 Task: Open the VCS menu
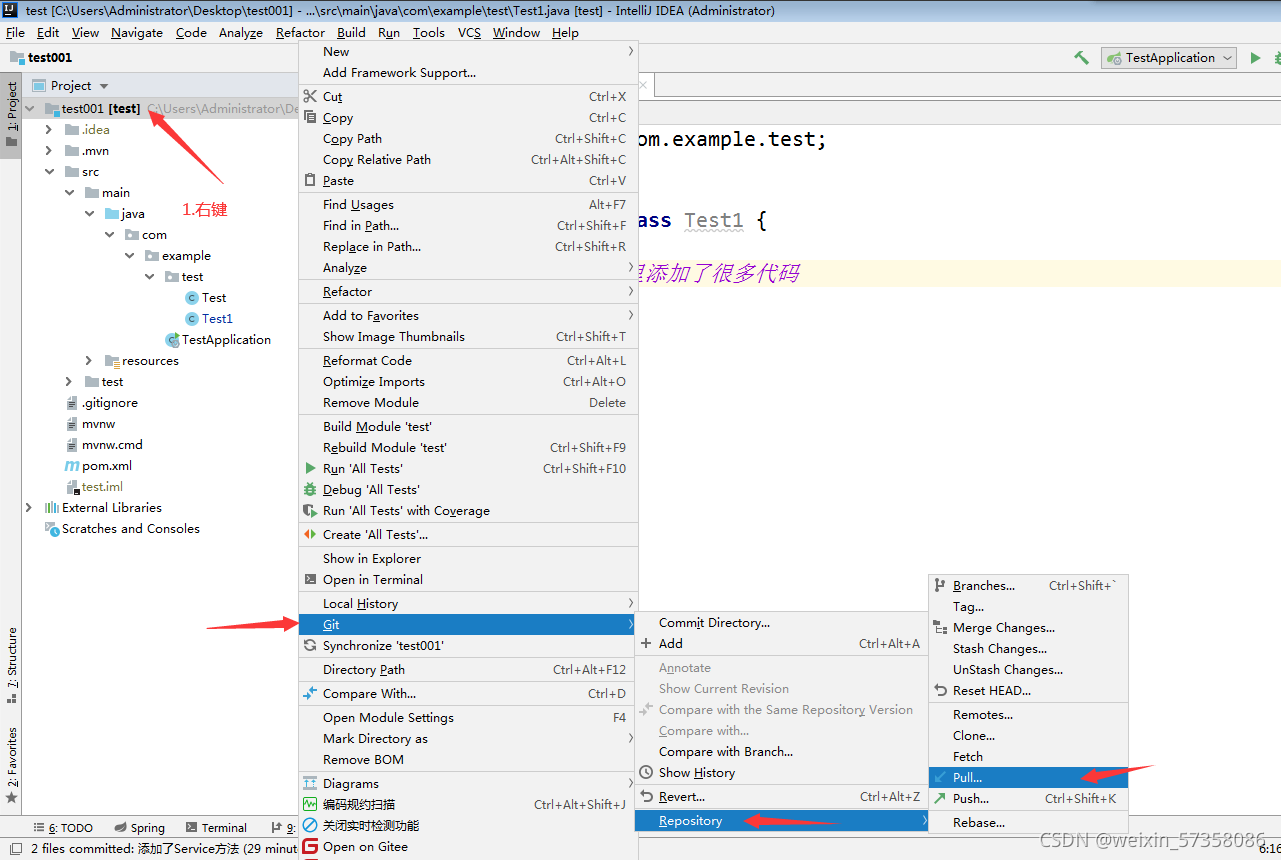tap(469, 32)
